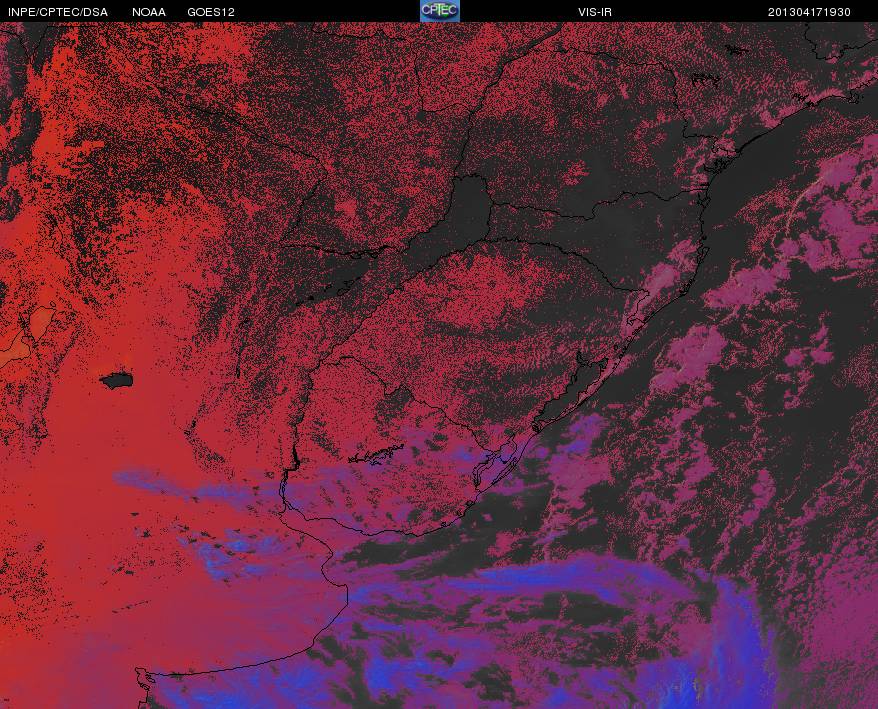This screenshot has height=709, width=878.
Task: Click the 201304171930 timestamp
Action: coord(809,12)
